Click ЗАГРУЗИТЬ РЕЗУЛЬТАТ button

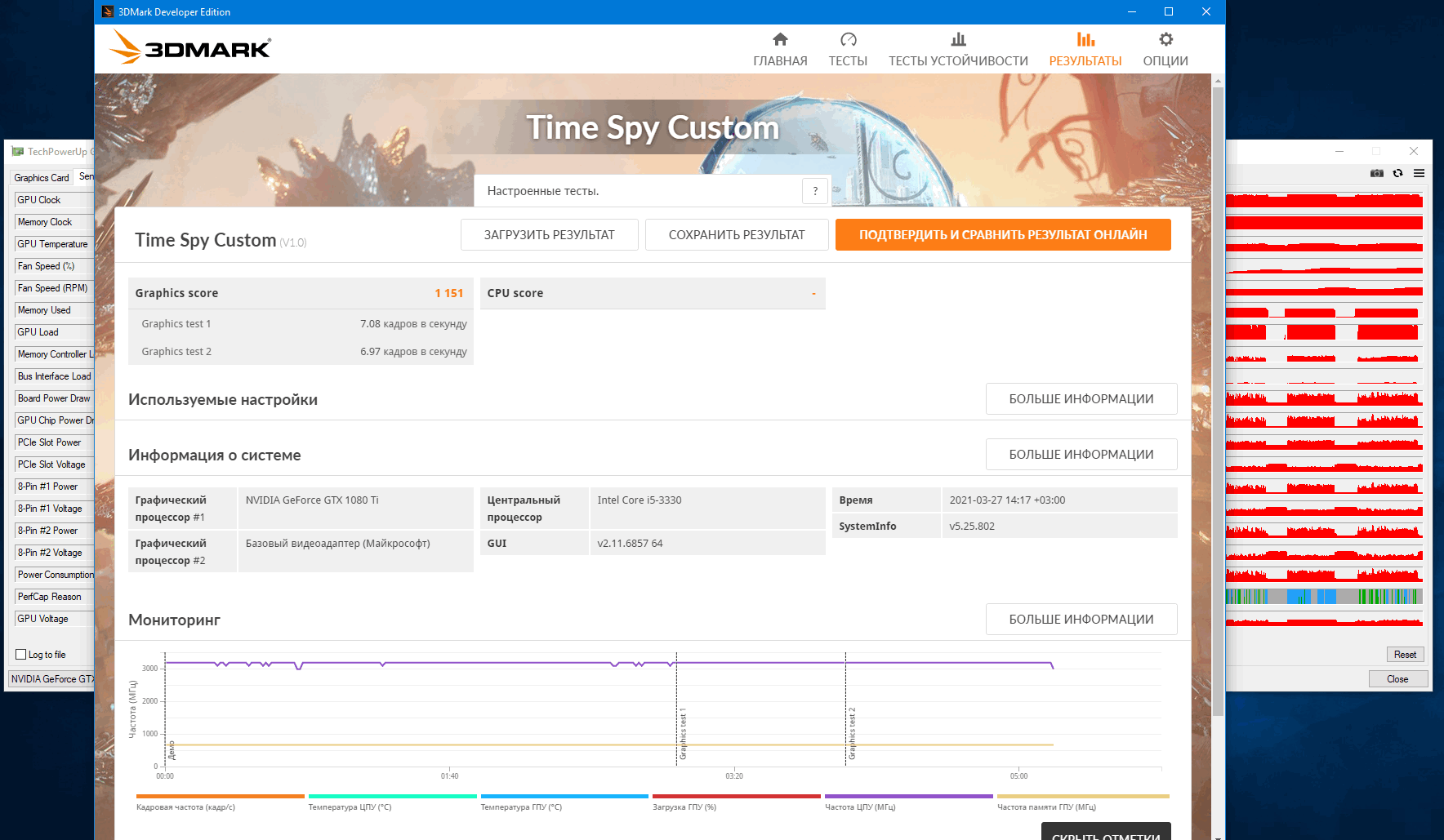[549, 234]
